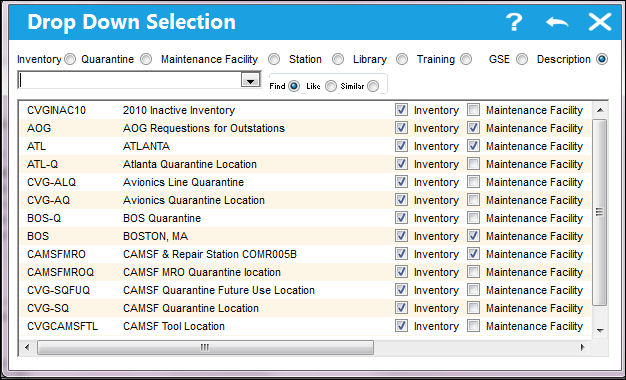Select the Library radio button

[402, 59]
